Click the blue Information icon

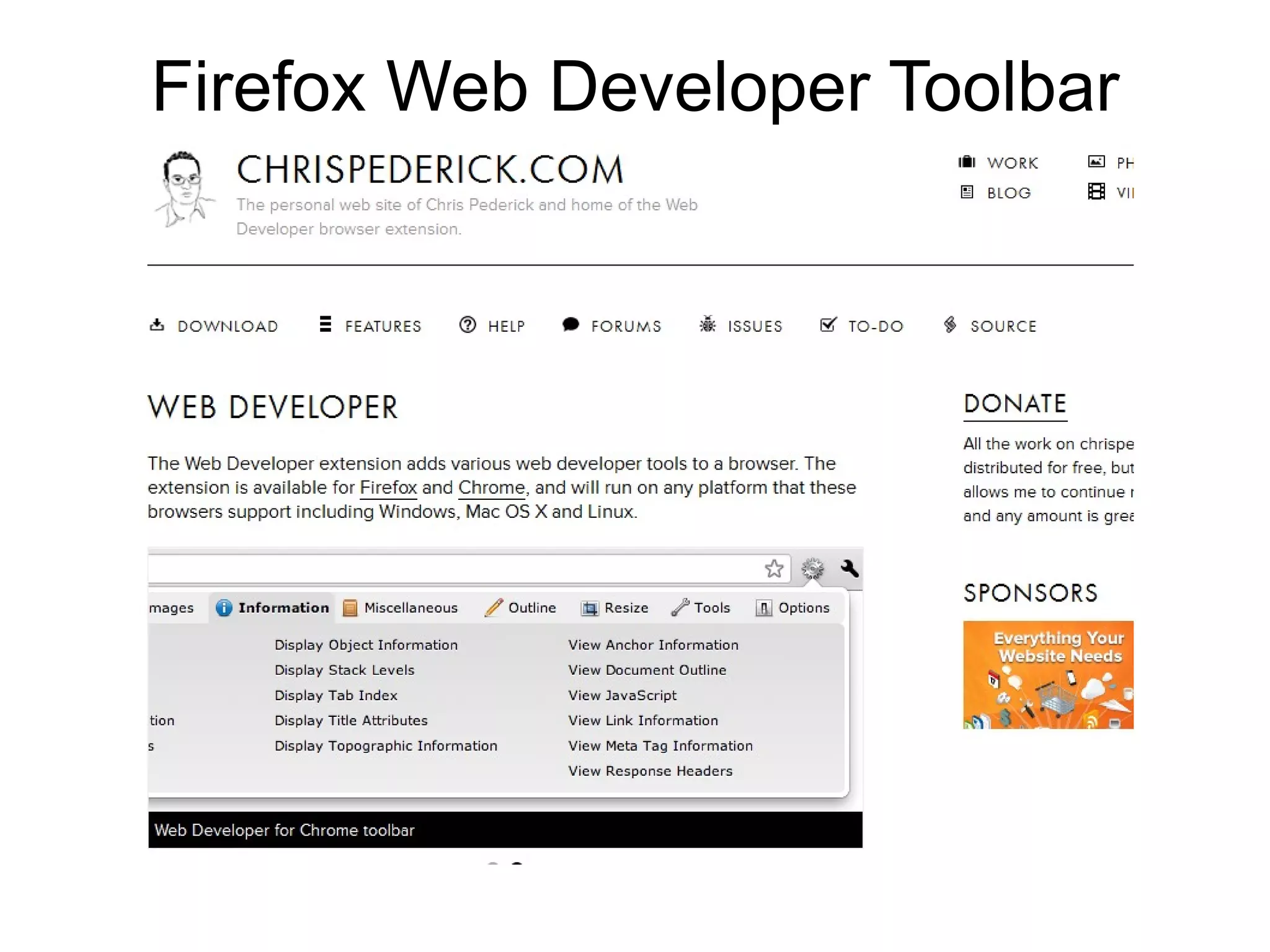[x=223, y=608]
